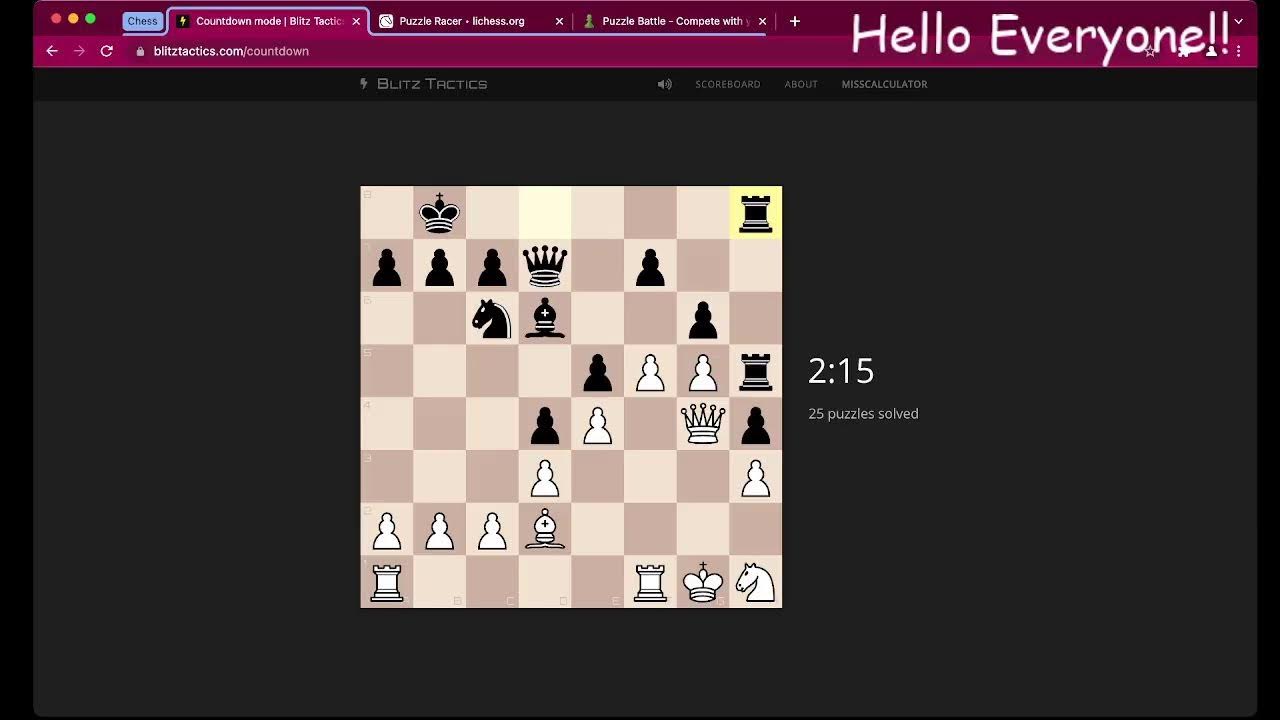Close the Countdown mode tab
Image resolution: width=1280 pixels, height=720 pixels.
(356, 21)
